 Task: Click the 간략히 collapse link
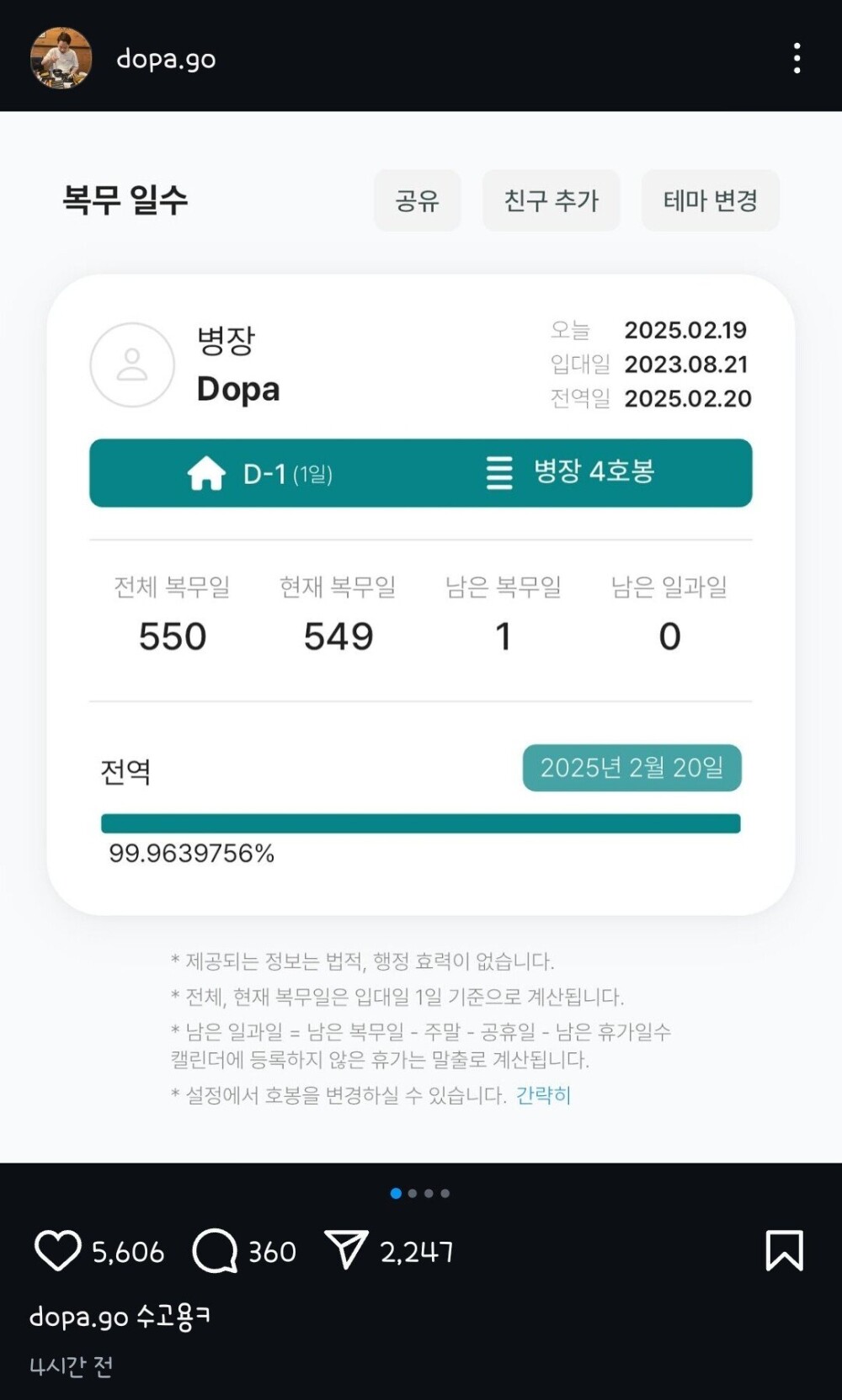(x=543, y=1095)
